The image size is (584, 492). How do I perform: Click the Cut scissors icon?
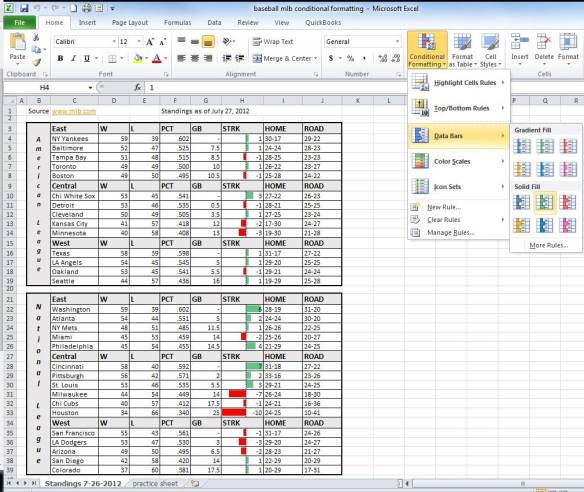tap(36, 38)
